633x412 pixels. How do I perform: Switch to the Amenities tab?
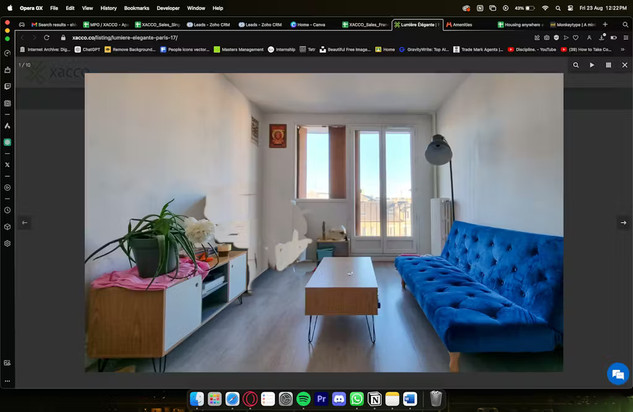click(x=461, y=24)
